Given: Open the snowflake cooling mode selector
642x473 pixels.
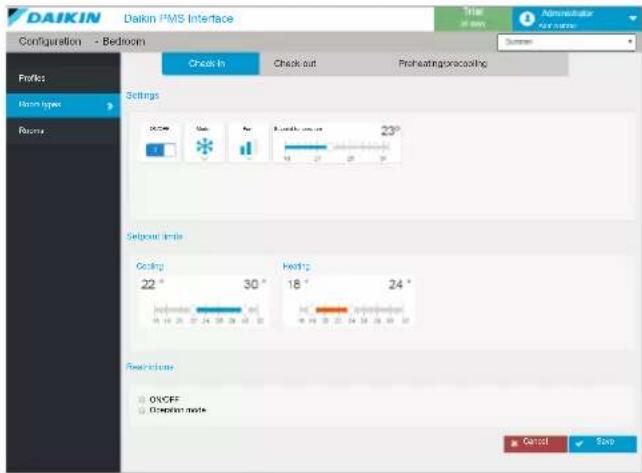Looking at the screenshot, I should click(204, 147).
